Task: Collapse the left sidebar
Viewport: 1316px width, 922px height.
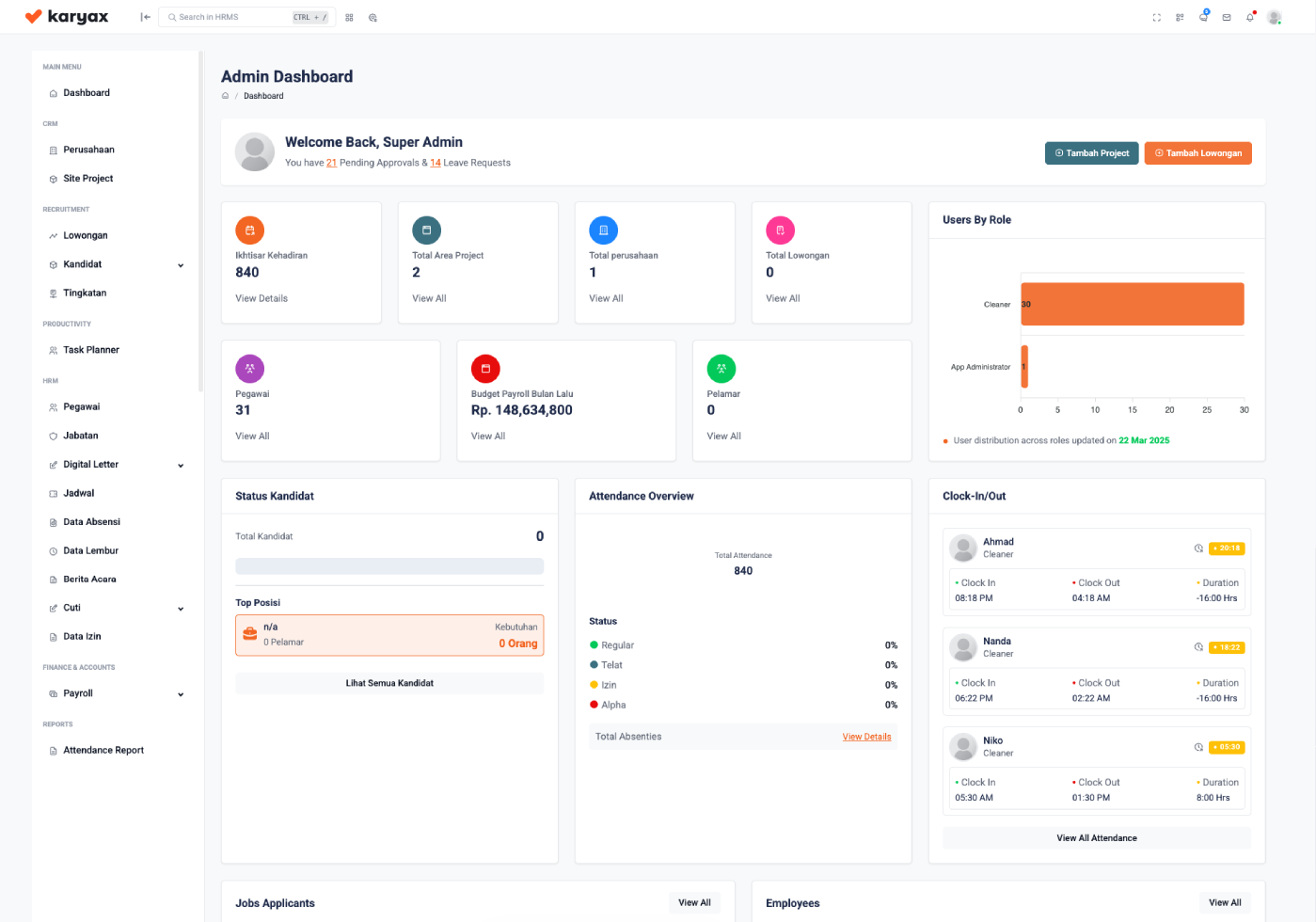Action: click(144, 16)
